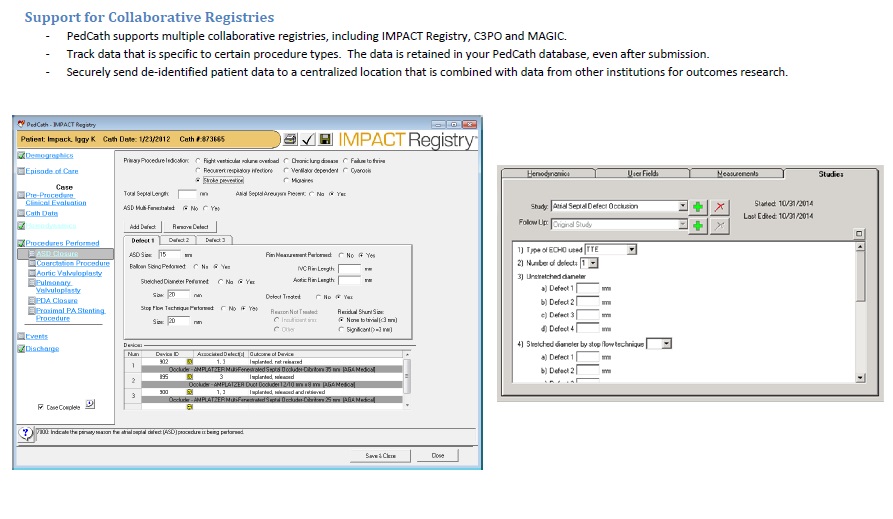Switch to Defect 3 tab
Image resolution: width=893 pixels, height=519 pixels.
[x=215, y=240]
